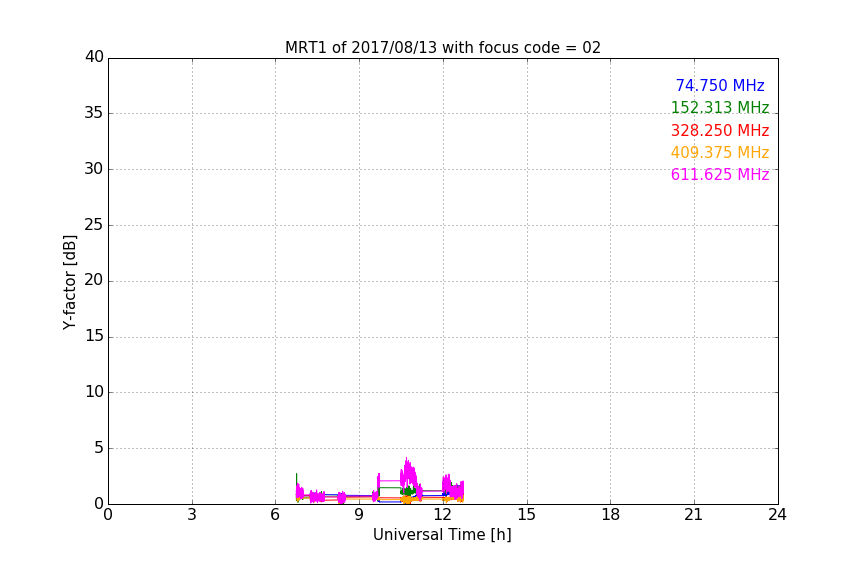Click the x-axis tick label 21
The width and height of the screenshot is (864, 576).
tap(694, 515)
